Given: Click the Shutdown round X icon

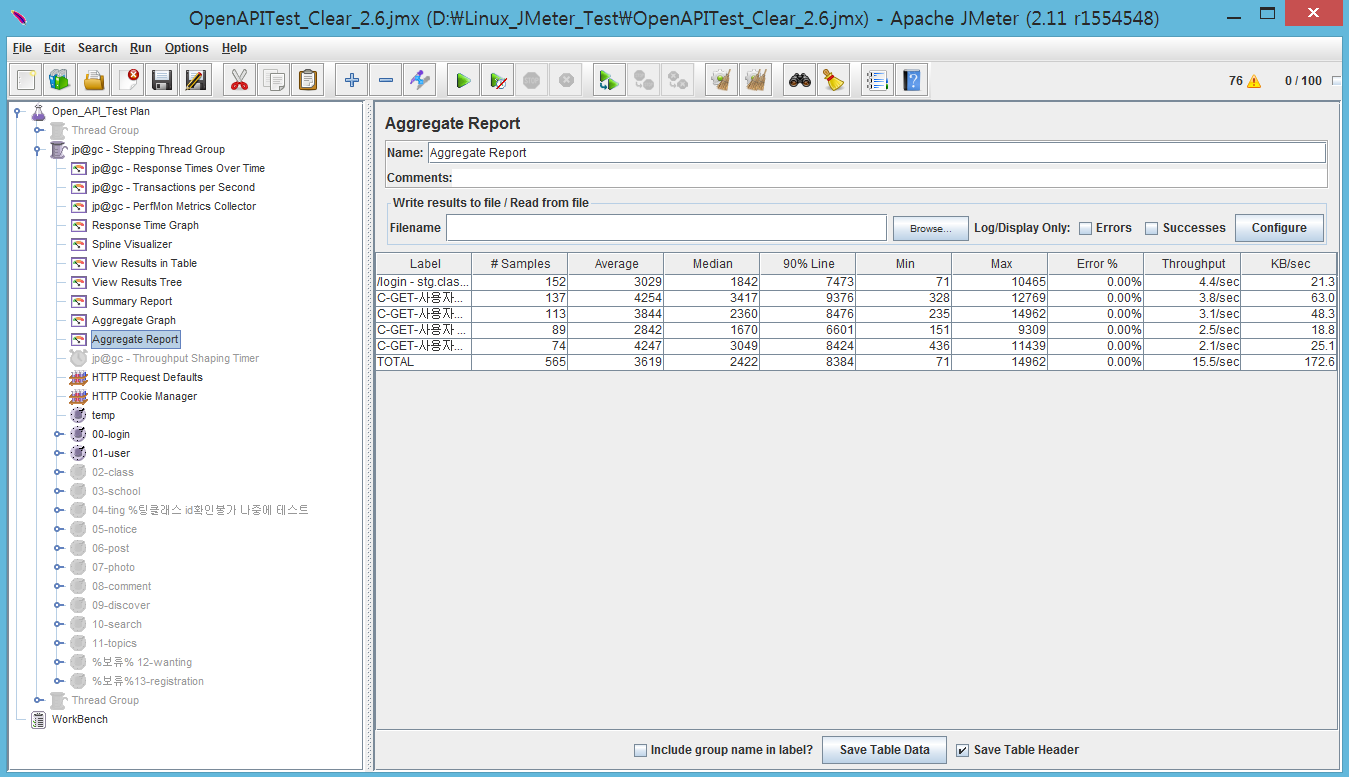Looking at the screenshot, I should [565, 81].
